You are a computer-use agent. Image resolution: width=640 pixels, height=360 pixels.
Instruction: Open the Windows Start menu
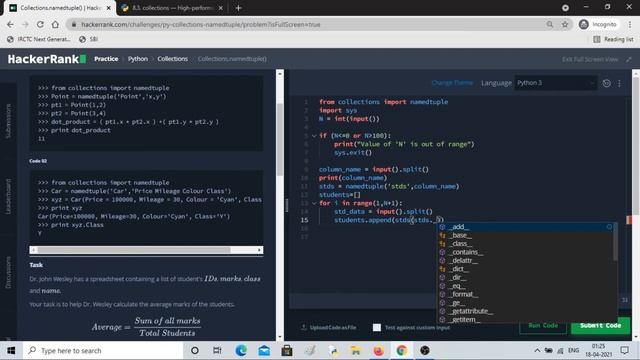click(x=11, y=350)
